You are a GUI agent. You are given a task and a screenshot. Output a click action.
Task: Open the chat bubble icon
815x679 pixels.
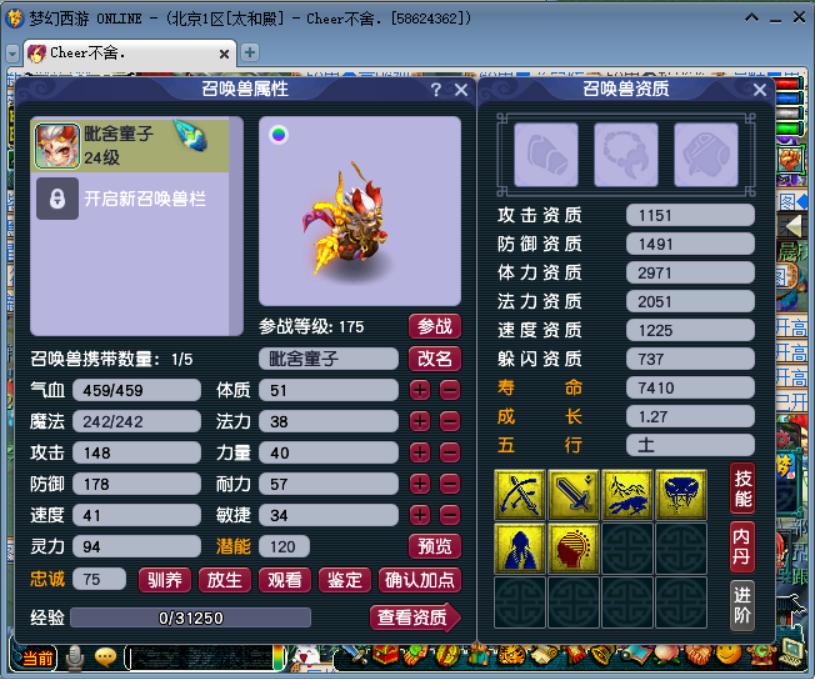pyautogui.click(x=106, y=657)
